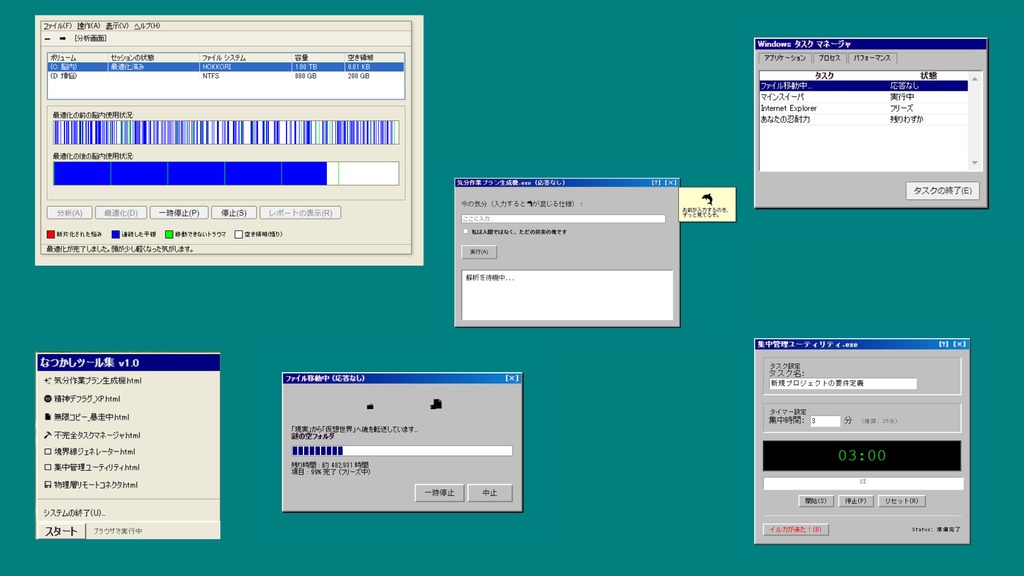Click 分析(A) button in defrag window
1024x576 pixels.
click(x=69, y=213)
